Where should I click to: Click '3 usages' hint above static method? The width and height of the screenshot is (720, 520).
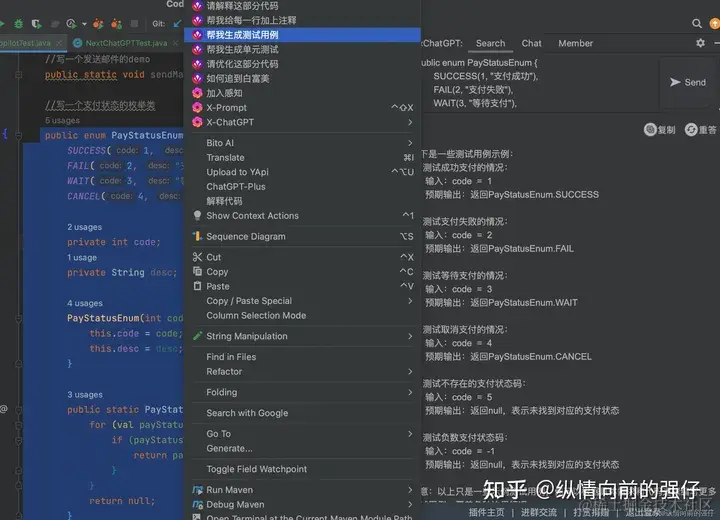click(x=85, y=395)
